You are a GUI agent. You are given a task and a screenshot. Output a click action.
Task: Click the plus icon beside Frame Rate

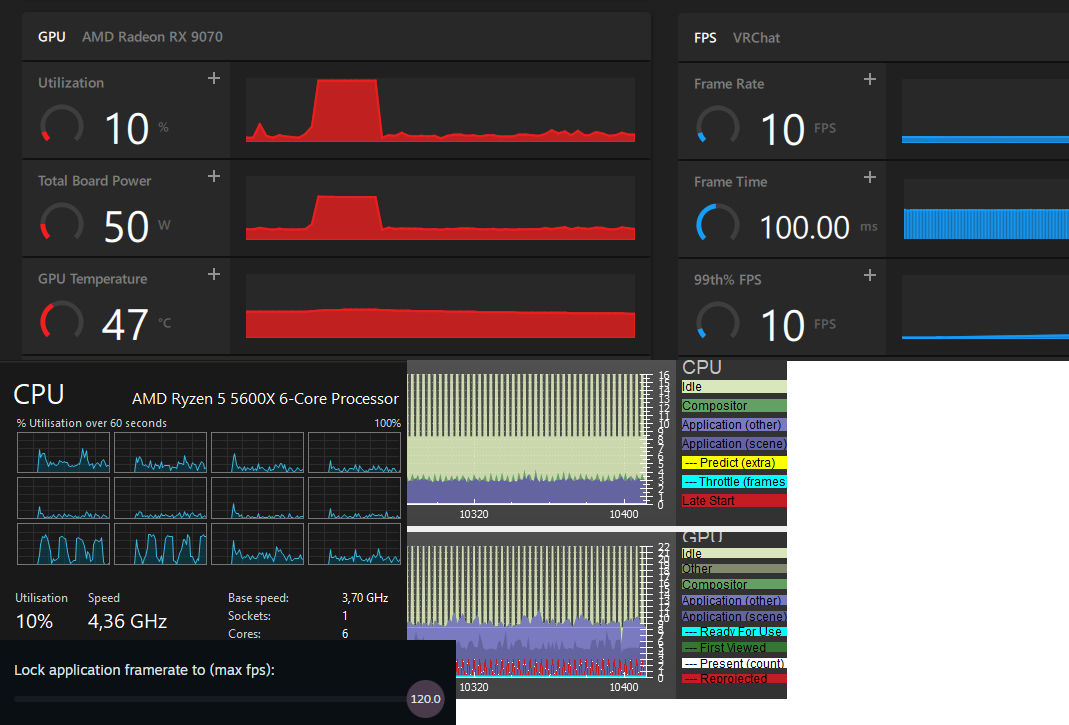tap(870, 79)
